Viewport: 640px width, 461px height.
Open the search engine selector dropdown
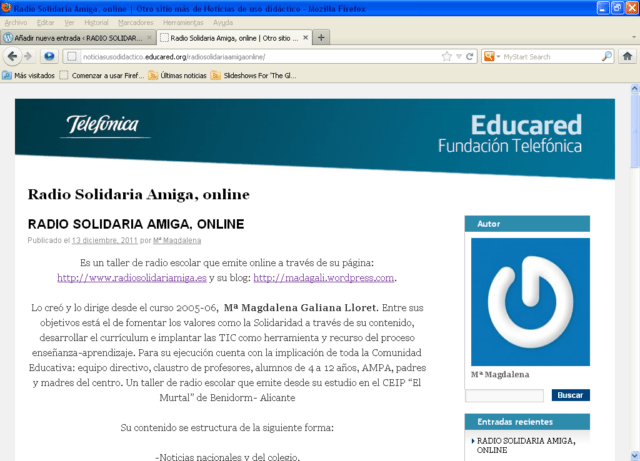coord(492,56)
